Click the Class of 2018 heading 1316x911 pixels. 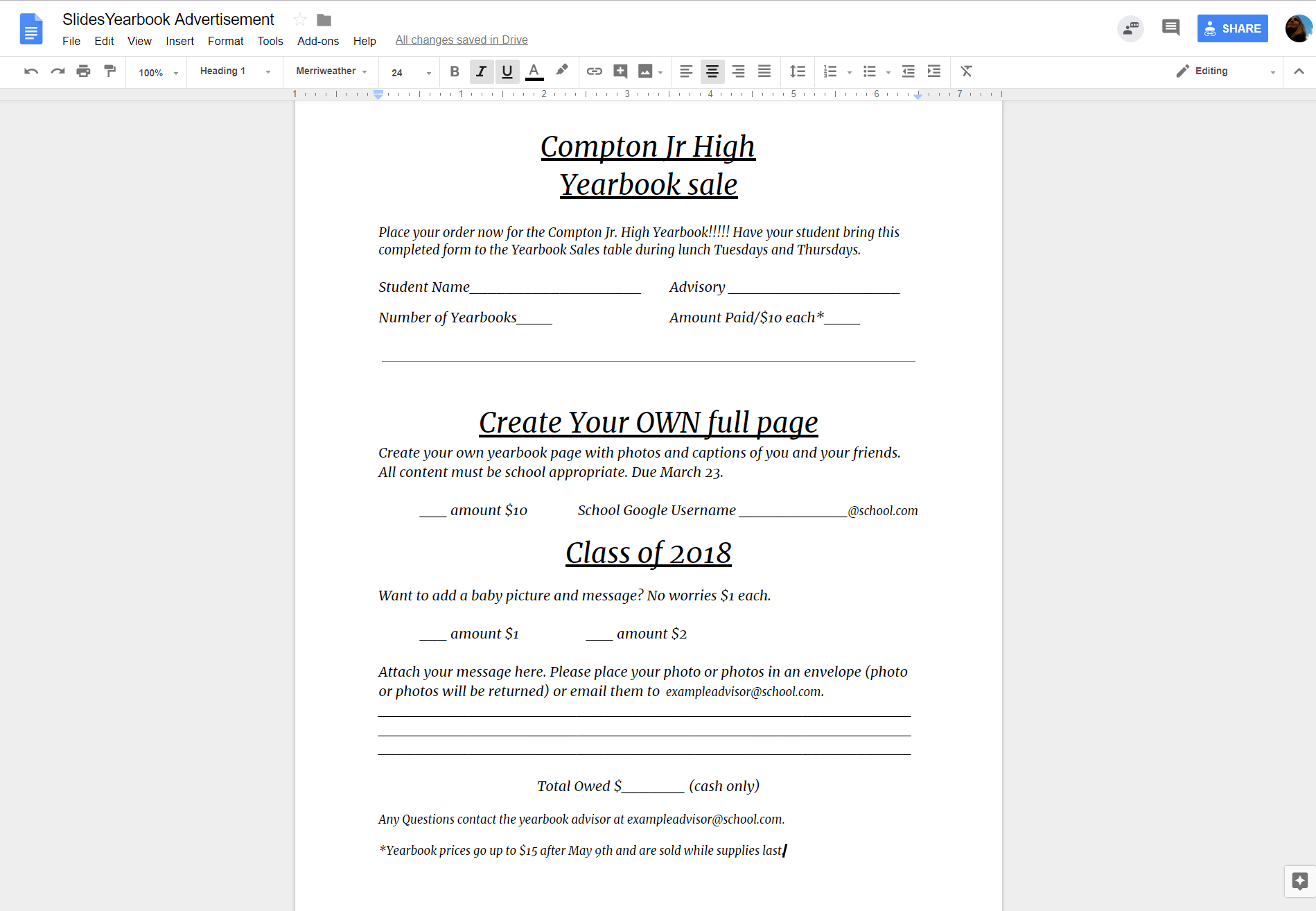(649, 553)
